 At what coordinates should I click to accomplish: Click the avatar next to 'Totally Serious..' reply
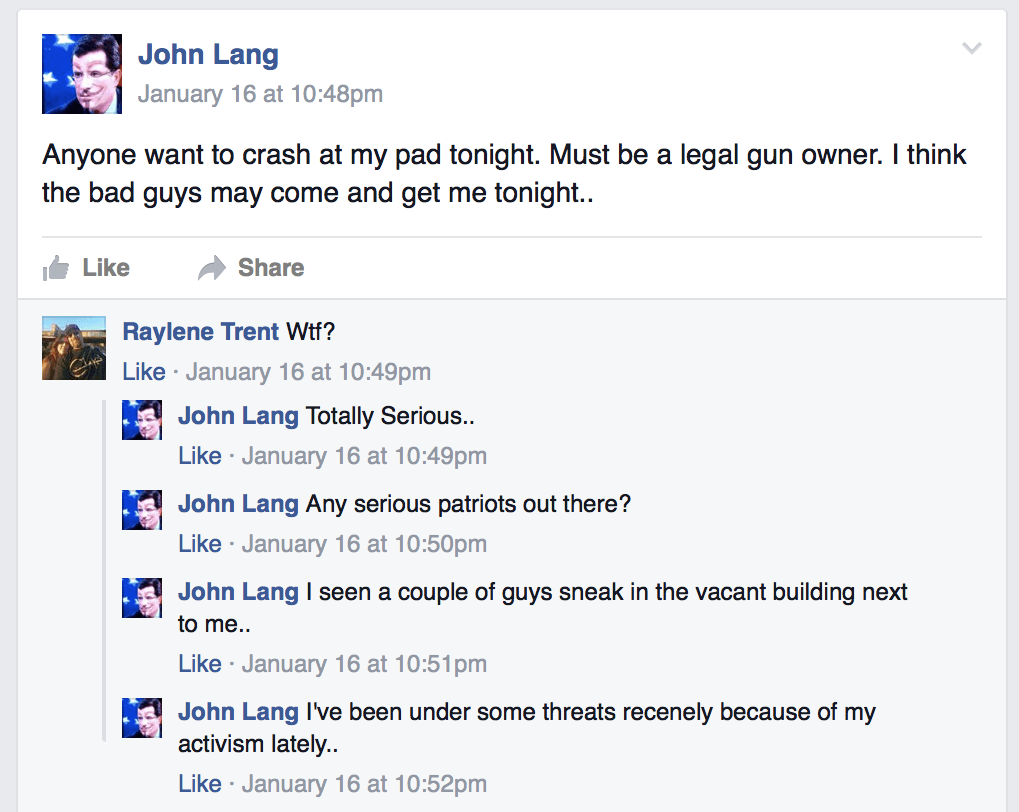click(x=142, y=421)
